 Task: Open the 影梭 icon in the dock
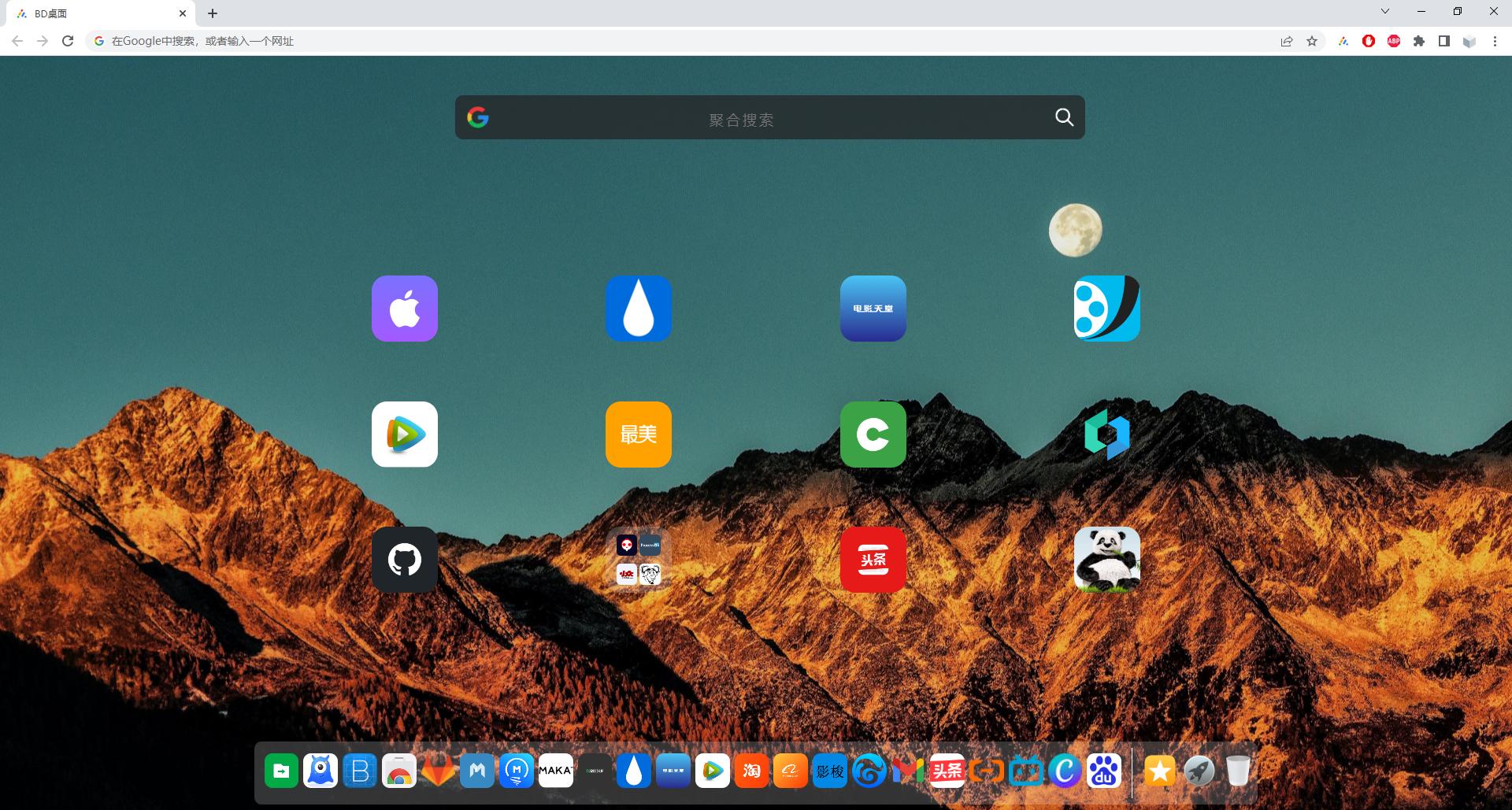click(x=830, y=771)
